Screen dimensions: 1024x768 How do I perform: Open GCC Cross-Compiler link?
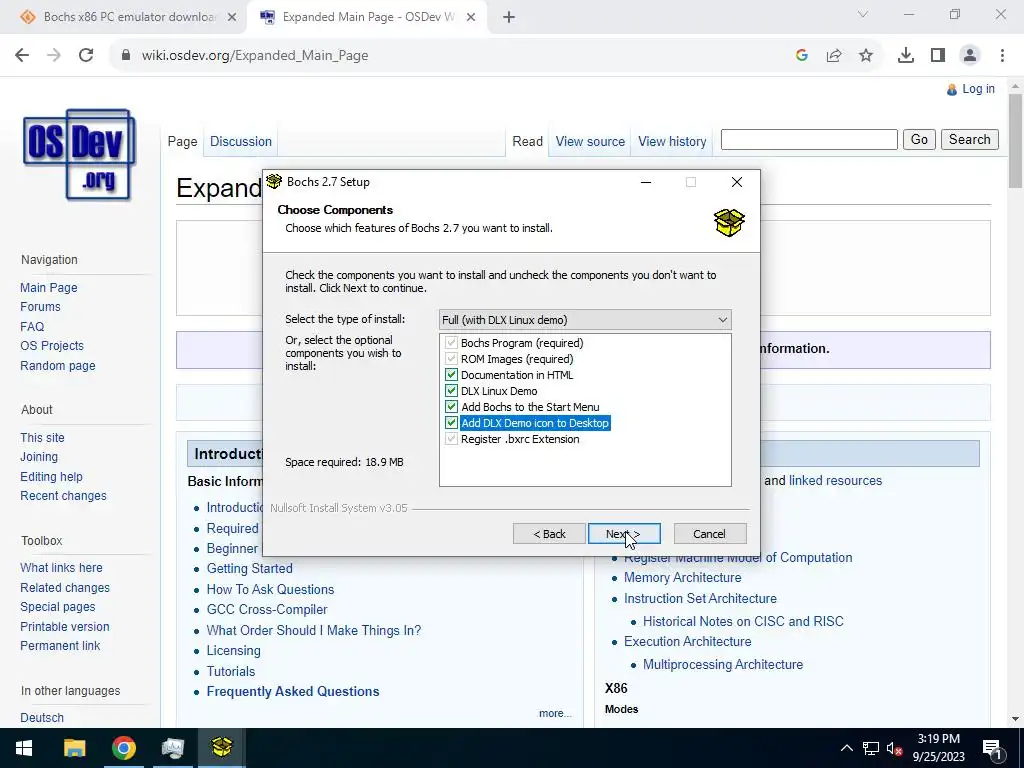(x=266, y=609)
